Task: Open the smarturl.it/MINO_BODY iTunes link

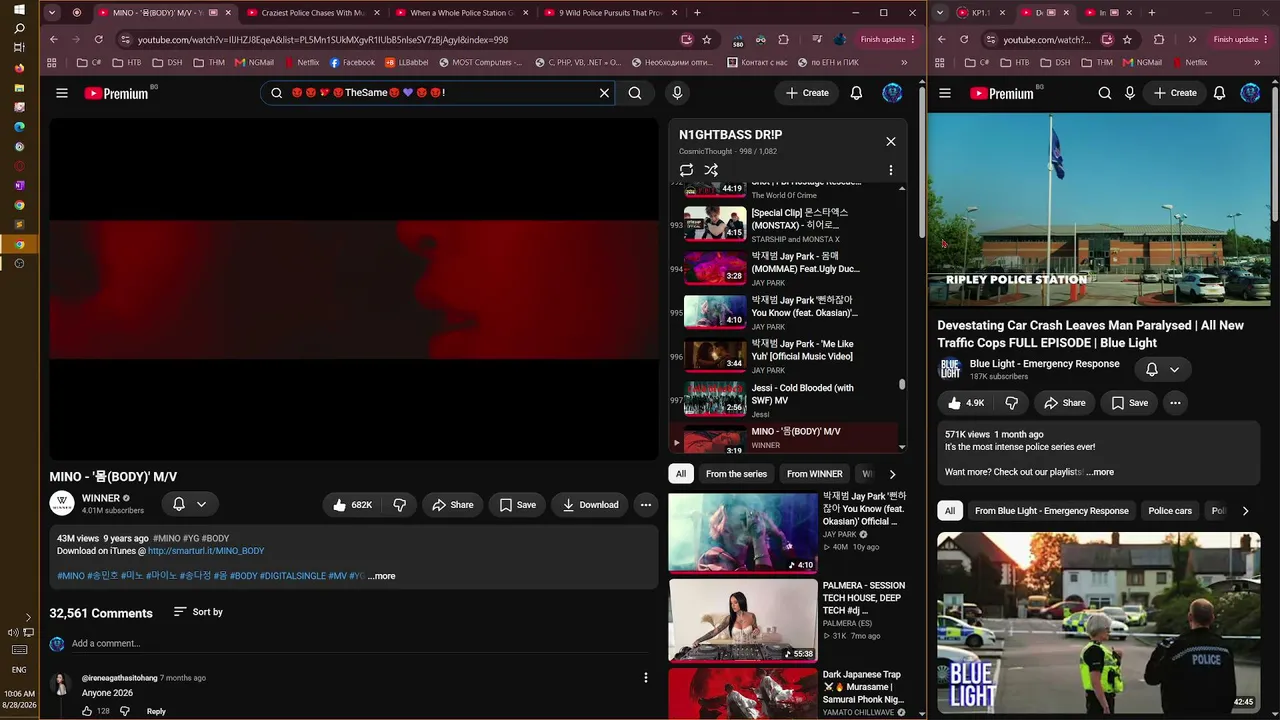Action: click(206, 551)
